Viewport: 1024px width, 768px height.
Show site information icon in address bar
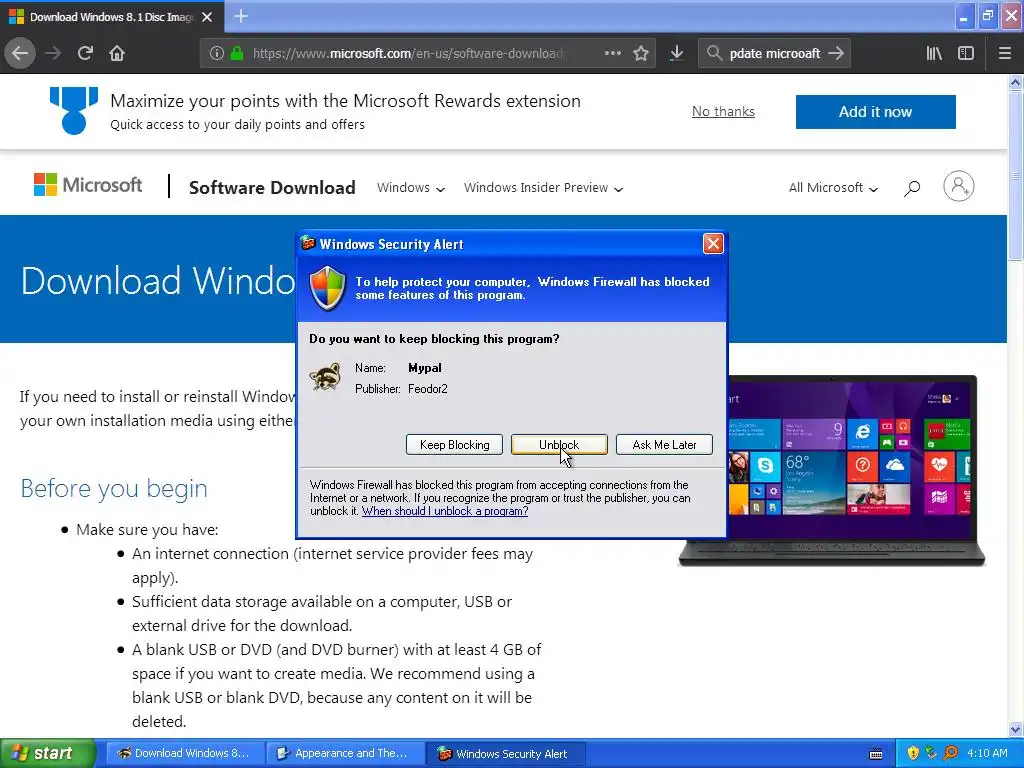point(217,53)
